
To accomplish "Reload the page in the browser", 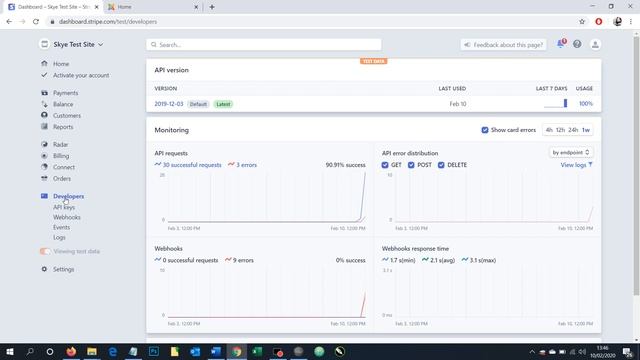I will coord(36,22).
